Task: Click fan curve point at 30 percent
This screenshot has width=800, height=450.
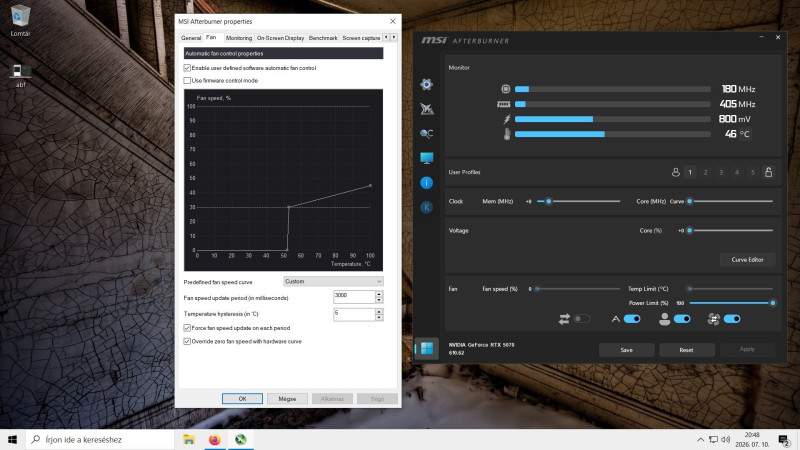Action: (x=289, y=207)
